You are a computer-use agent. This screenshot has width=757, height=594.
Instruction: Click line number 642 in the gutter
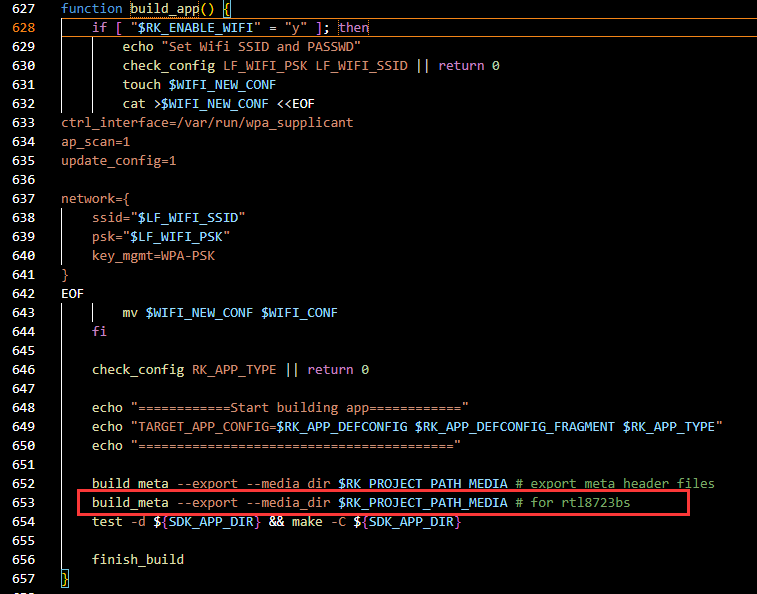(23, 294)
